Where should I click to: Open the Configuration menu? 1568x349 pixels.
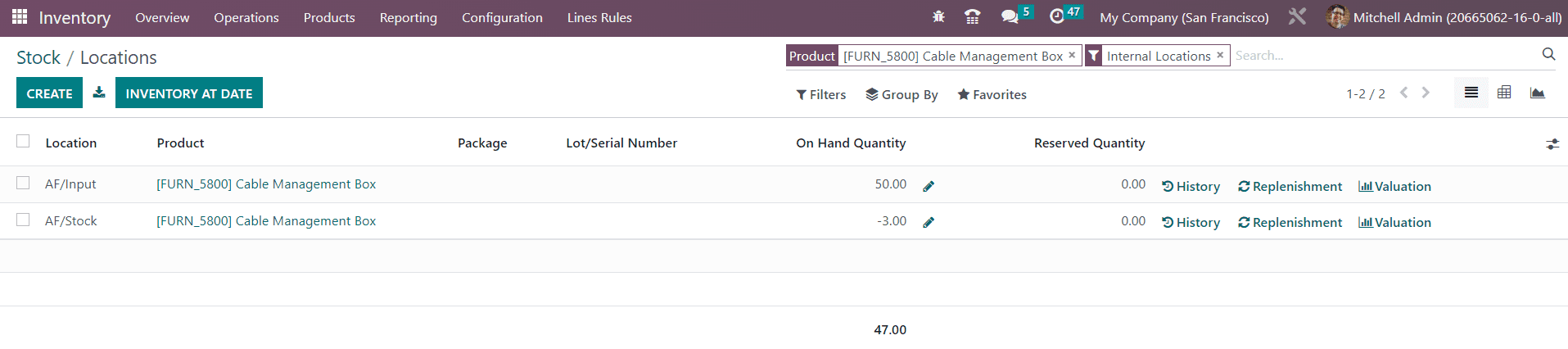click(x=502, y=17)
